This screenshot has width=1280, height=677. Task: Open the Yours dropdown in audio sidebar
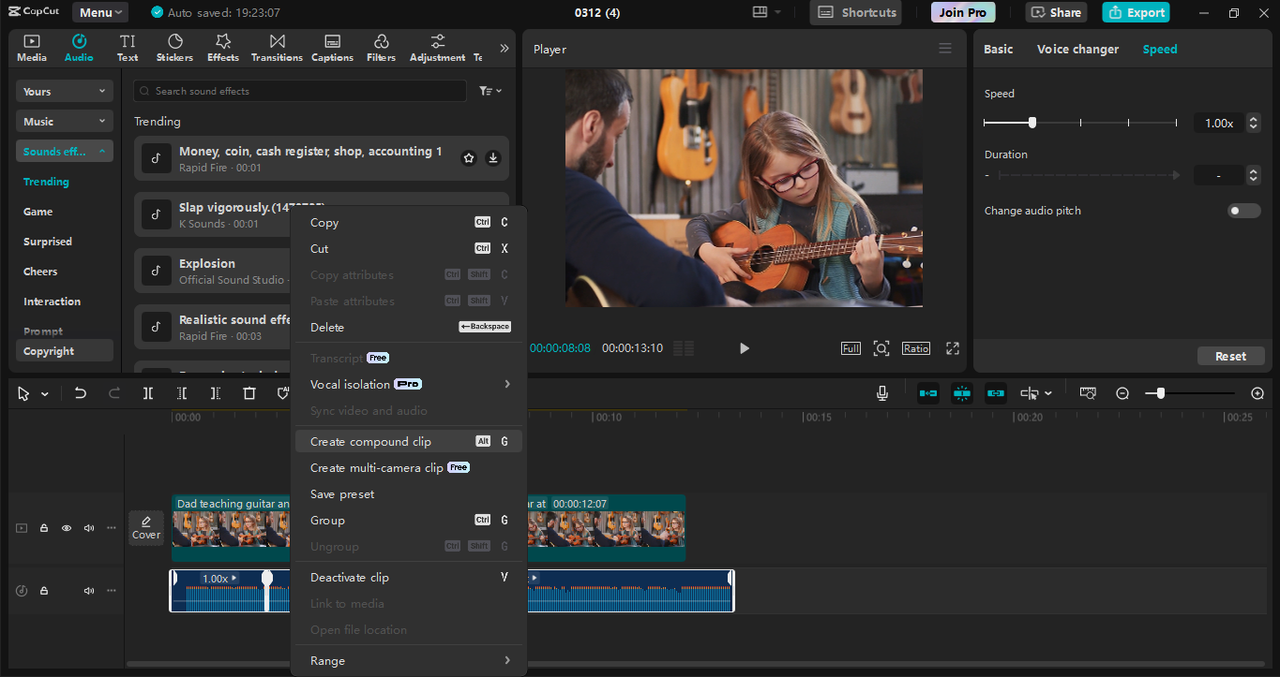click(64, 91)
